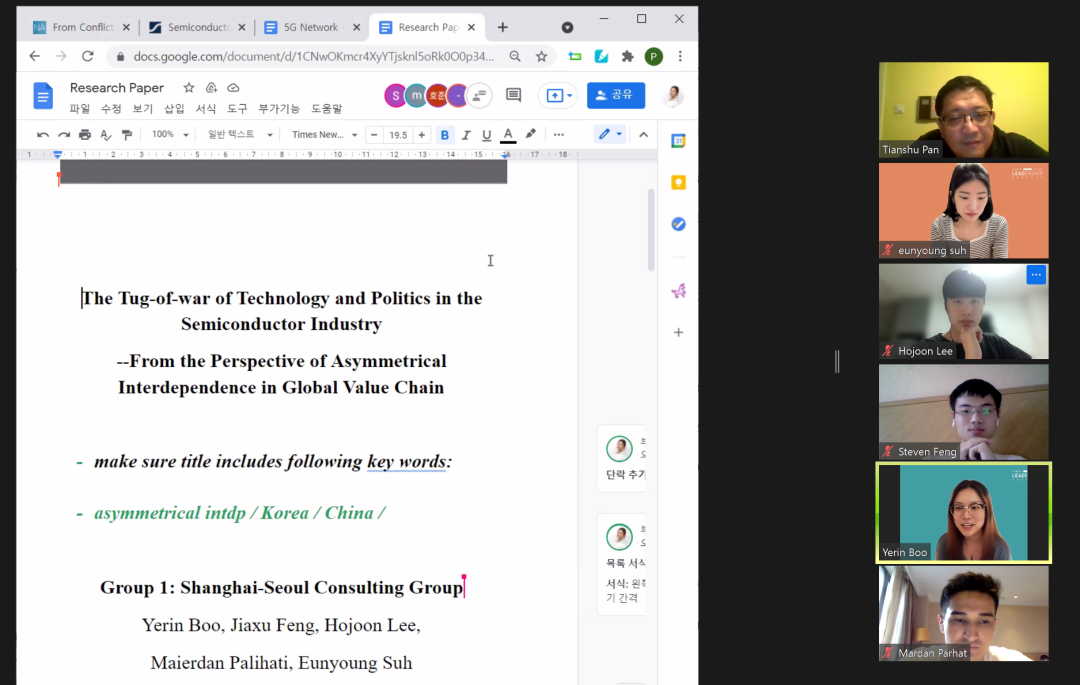Get add-ons with plus icon
1080x685 pixels.
(678, 333)
